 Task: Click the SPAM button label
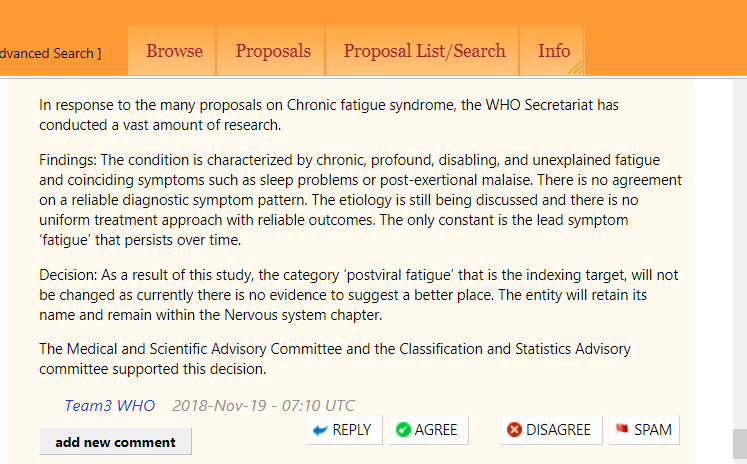coord(652,430)
